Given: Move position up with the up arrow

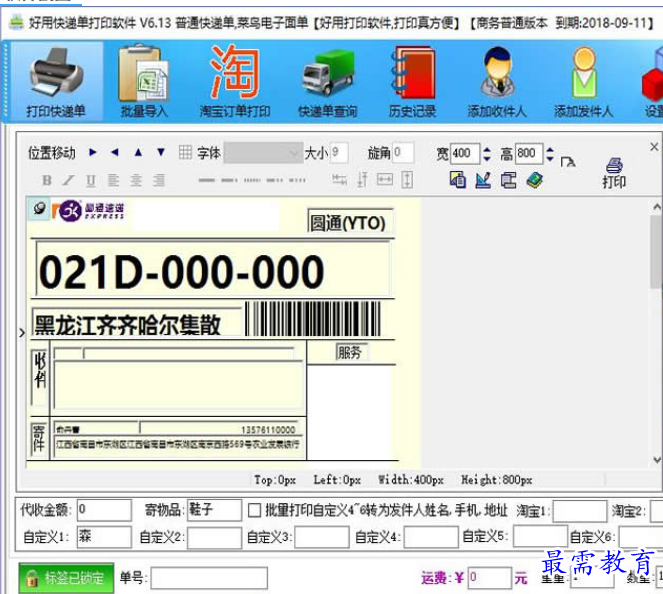Looking at the screenshot, I should point(138,152).
